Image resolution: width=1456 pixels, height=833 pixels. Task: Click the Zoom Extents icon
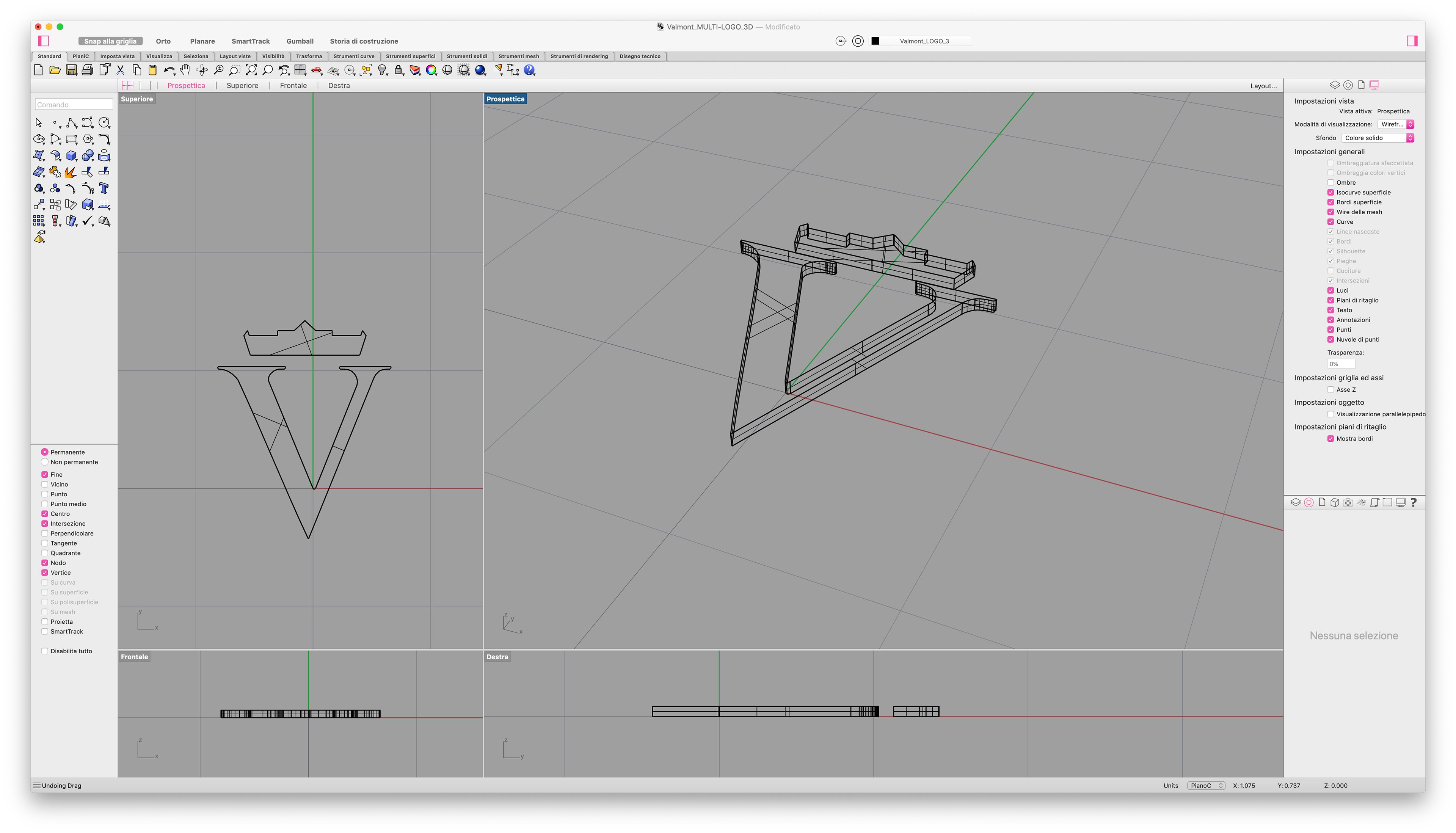tap(251, 70)
